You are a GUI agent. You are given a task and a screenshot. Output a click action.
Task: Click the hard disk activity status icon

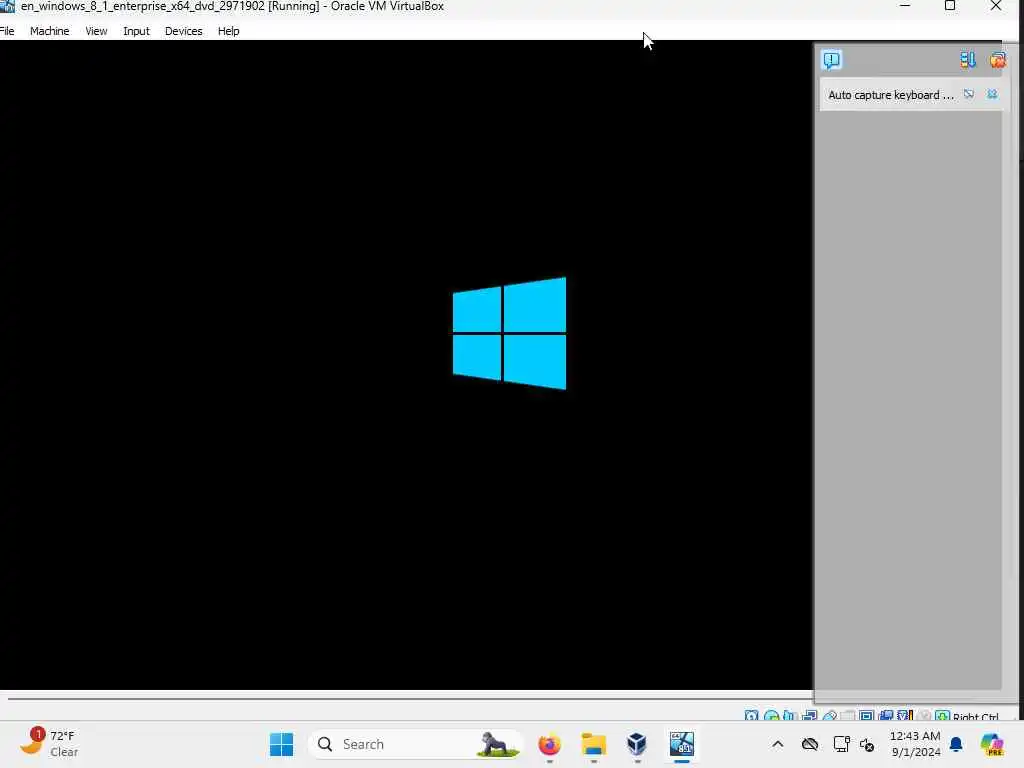[752, 716]
